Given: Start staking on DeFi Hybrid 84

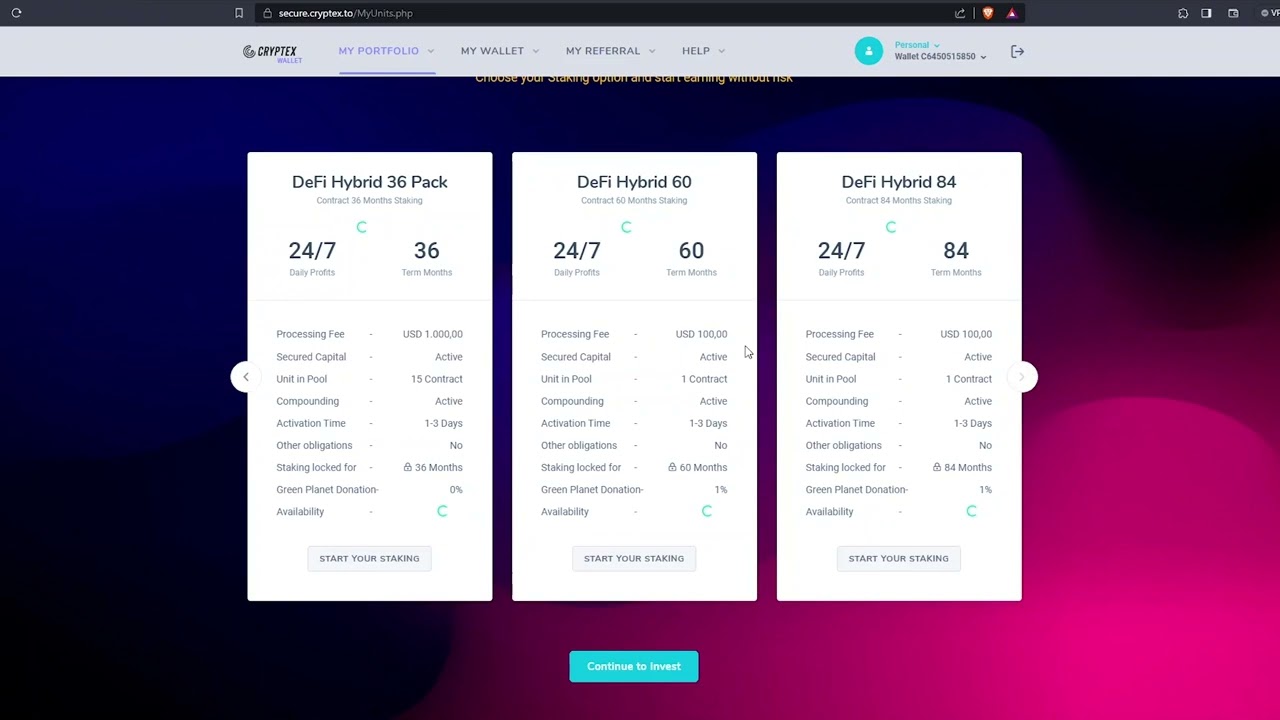Looking at the screenshot, I should tap(898, 558).
